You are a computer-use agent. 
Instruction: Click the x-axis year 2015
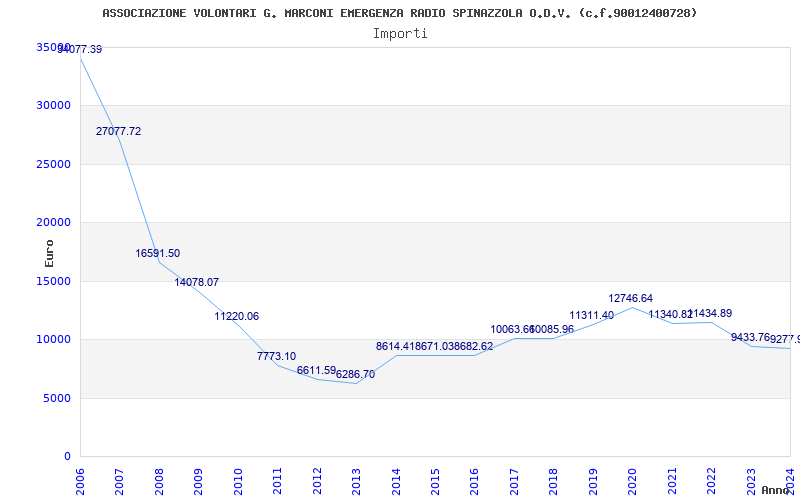(x=435, y=481)
